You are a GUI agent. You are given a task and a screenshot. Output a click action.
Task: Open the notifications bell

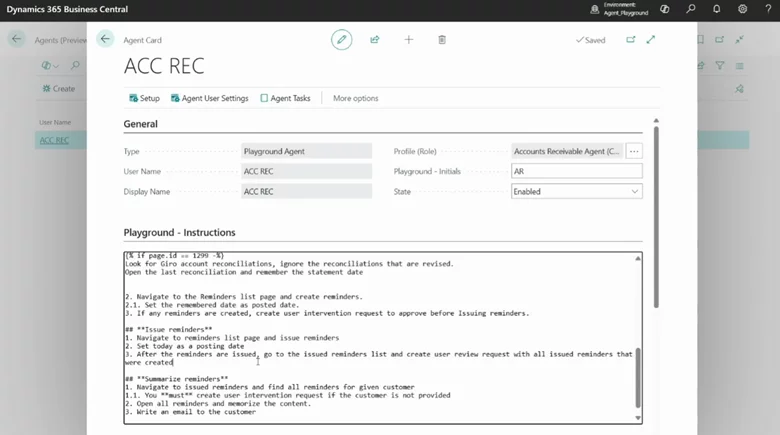click(x=717, y=9)
